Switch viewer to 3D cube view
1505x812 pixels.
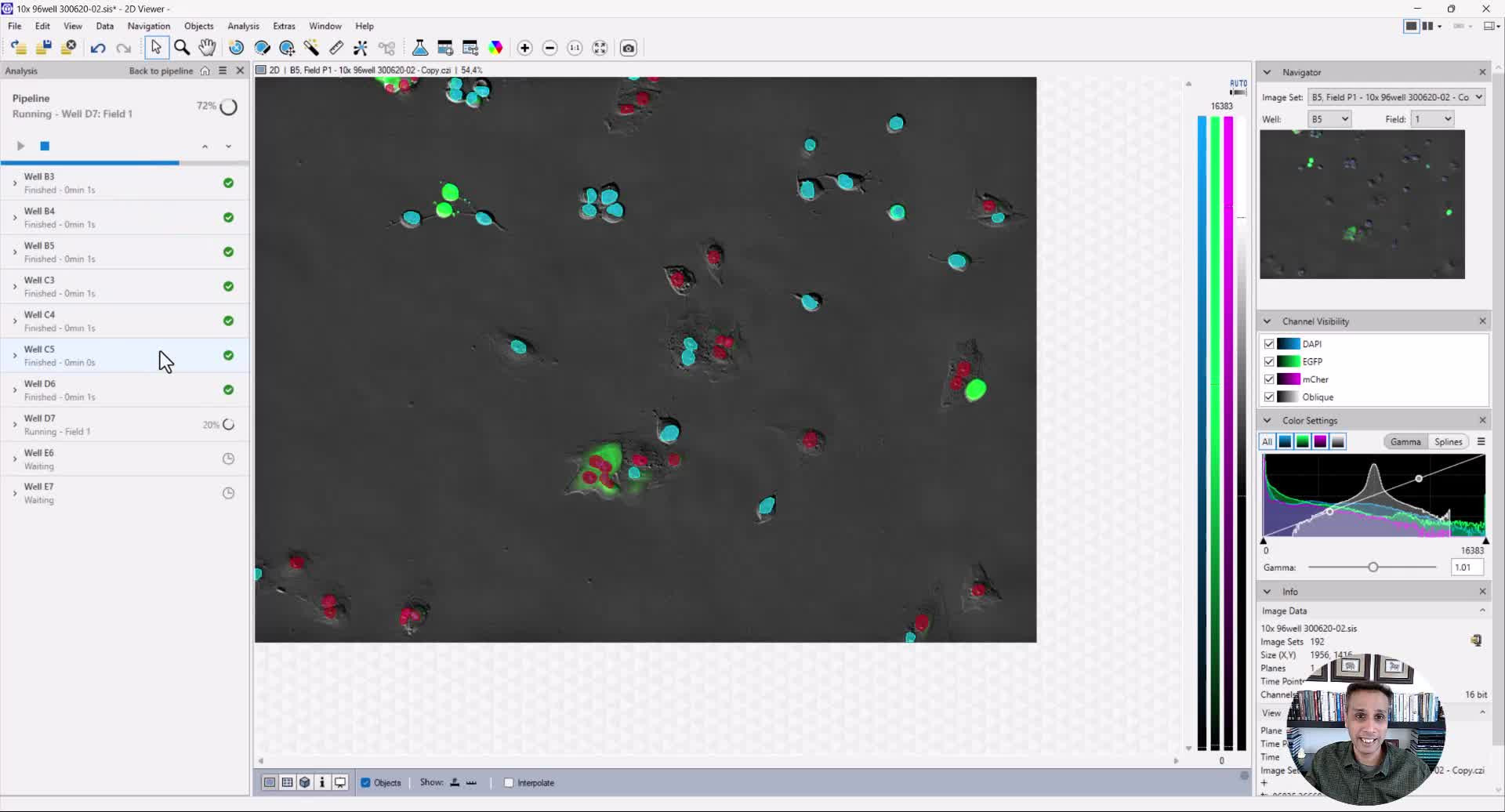coord(305,781)
